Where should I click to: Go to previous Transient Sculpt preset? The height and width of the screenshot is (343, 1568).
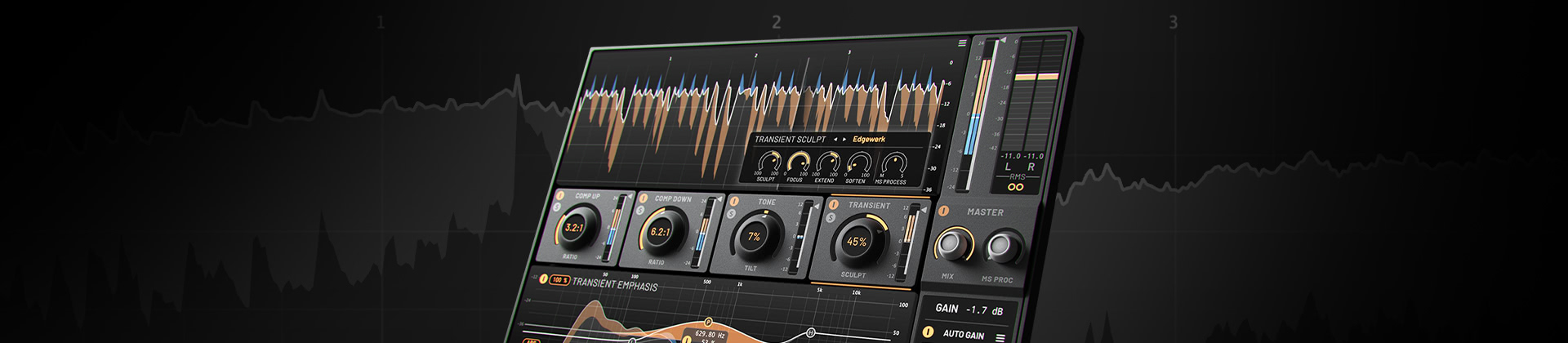(x=835, y=139)
